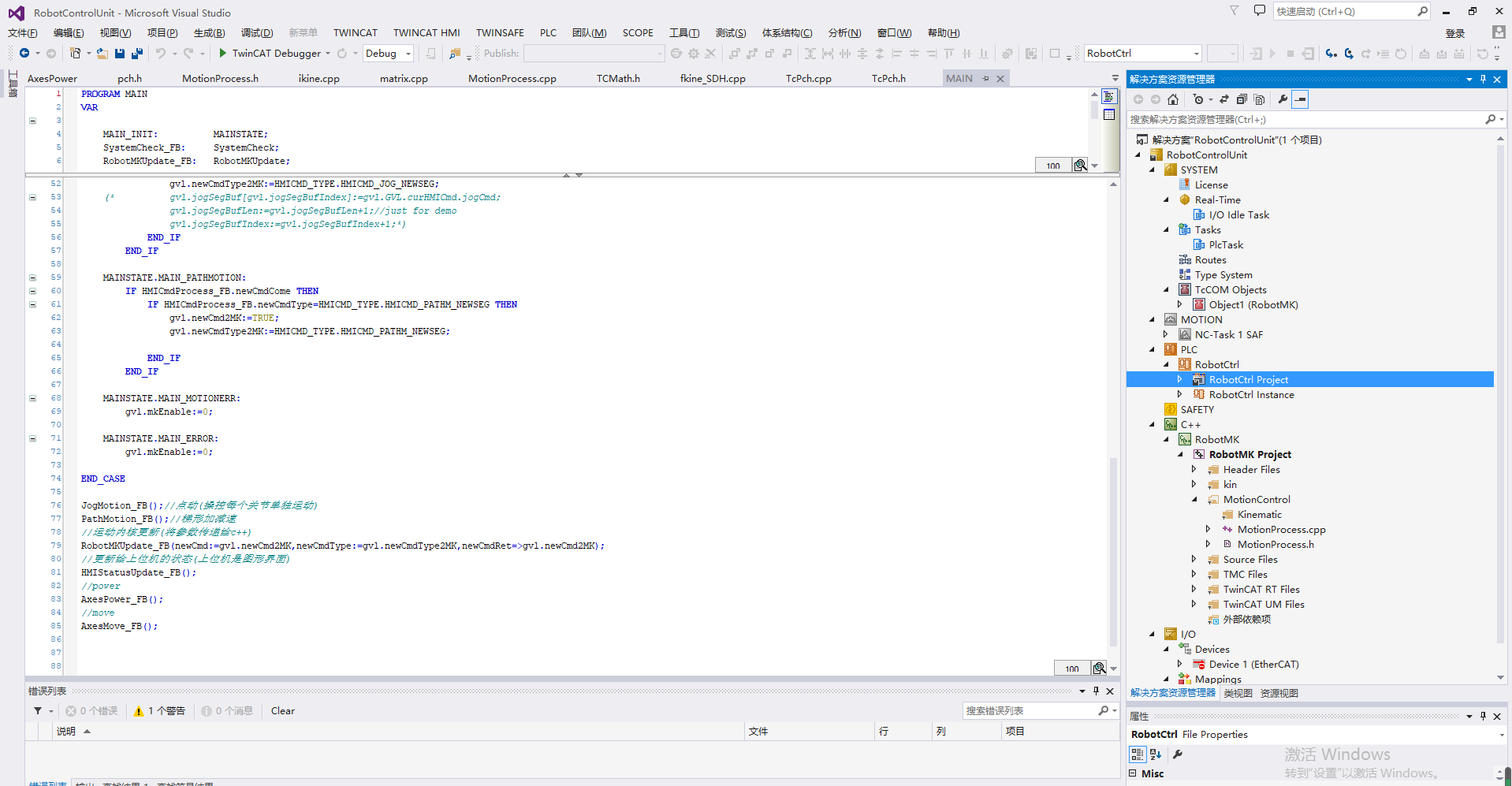
Task: Click implementation pane zoom magnifier icon
Action: click(x=1099, y=669)
